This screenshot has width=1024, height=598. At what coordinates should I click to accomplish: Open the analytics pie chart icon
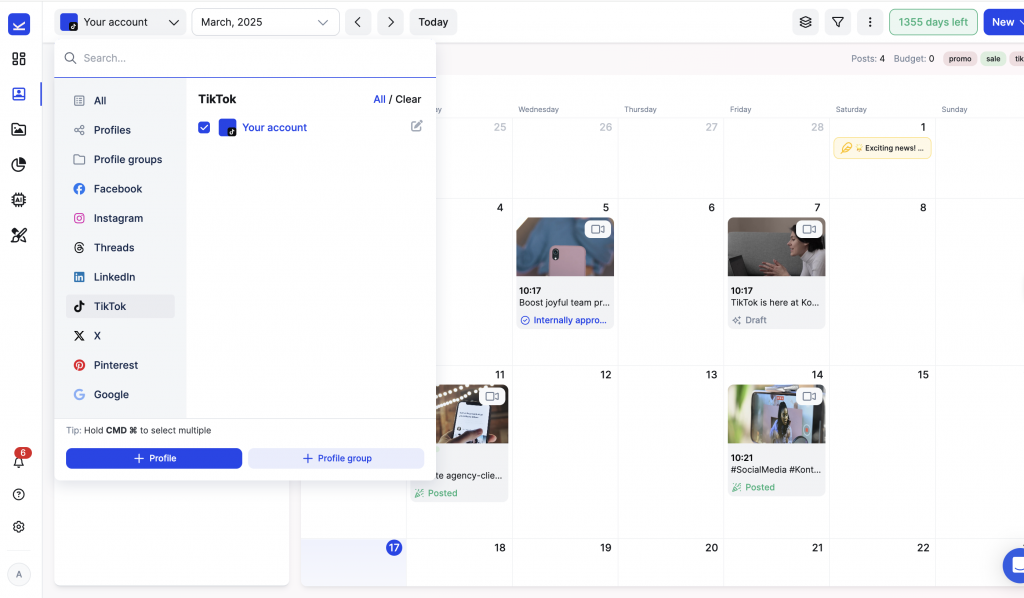point(19,165)
